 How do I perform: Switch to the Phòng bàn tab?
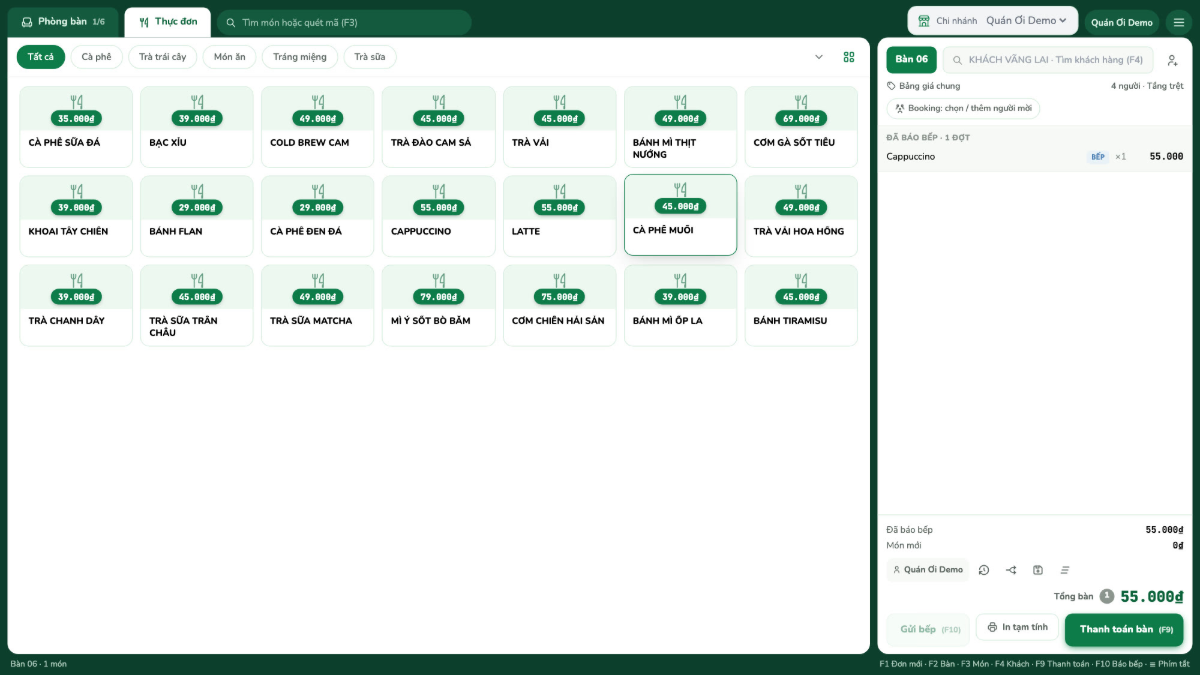[x=63, y=22]
